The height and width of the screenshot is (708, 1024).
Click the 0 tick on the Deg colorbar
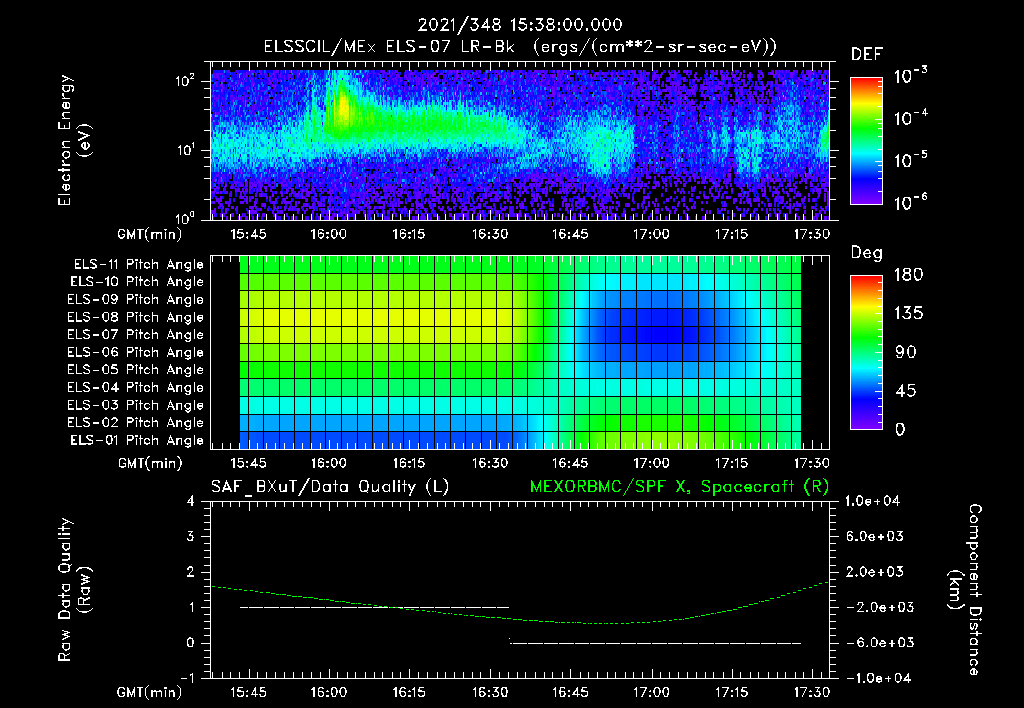[901, 429]
